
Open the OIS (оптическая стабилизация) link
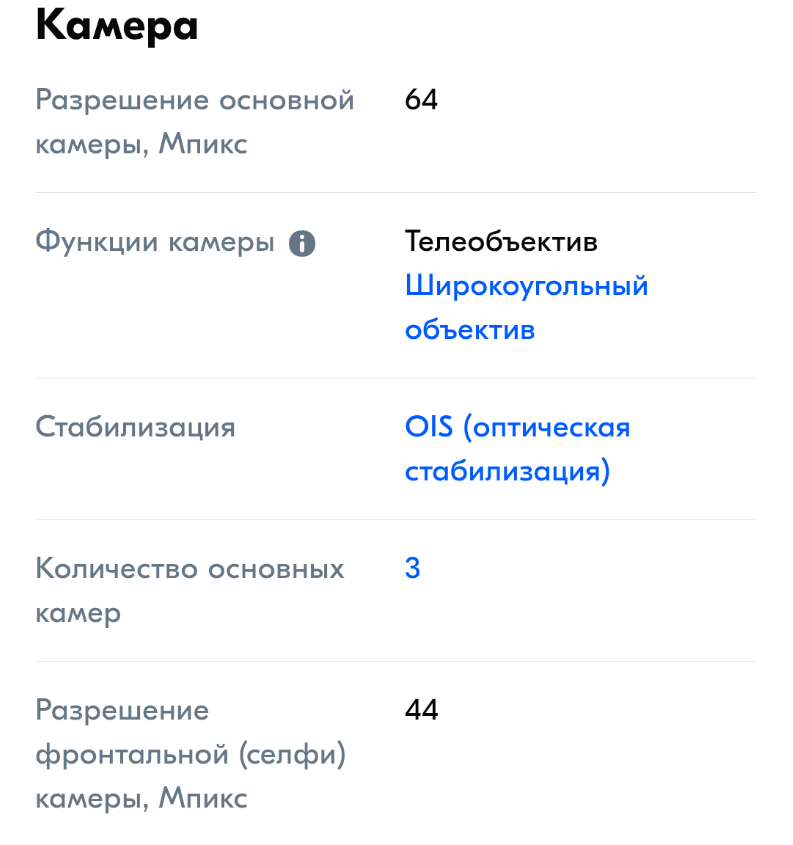(517, 449)
